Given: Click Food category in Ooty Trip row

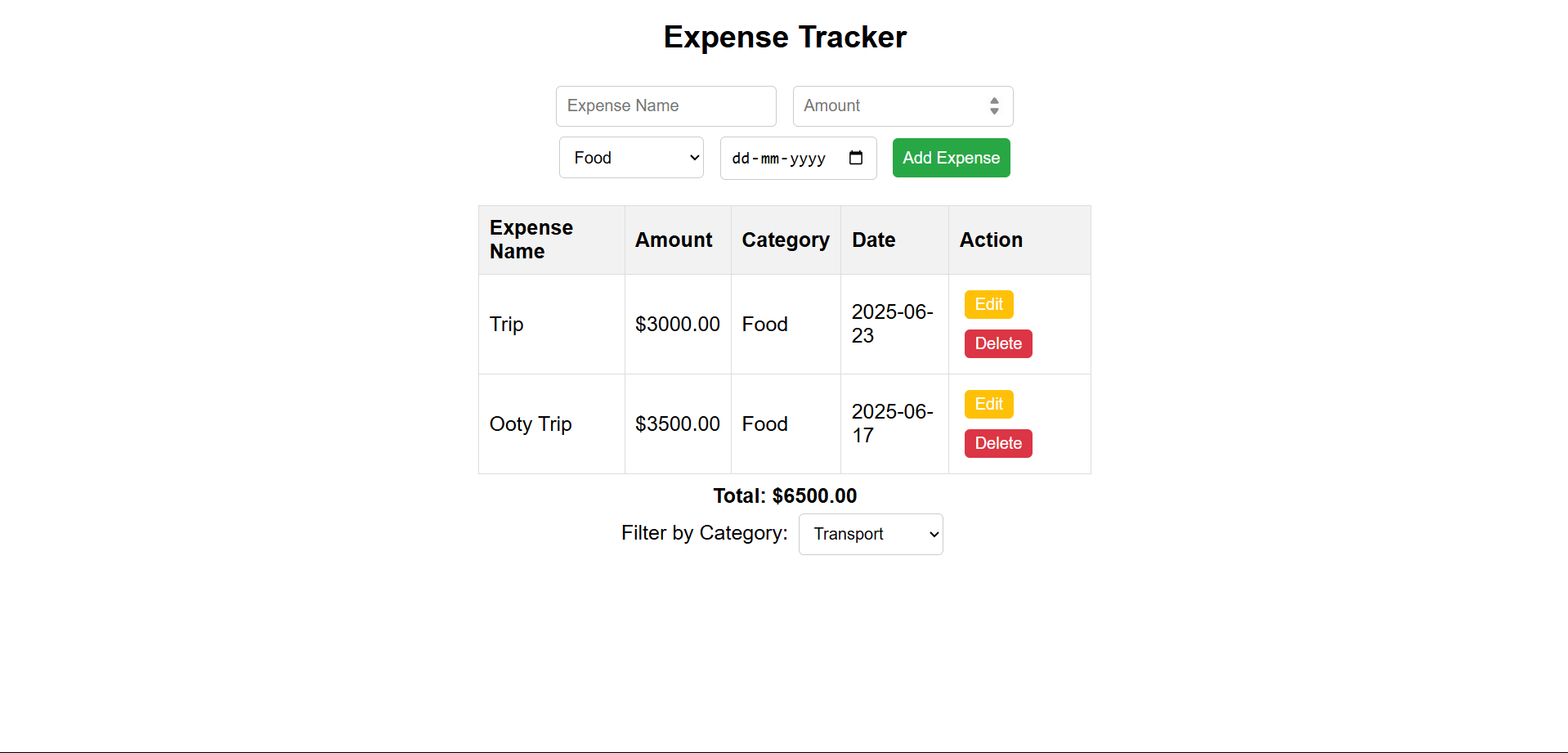Looking at the screenshot, I should 786,424.
